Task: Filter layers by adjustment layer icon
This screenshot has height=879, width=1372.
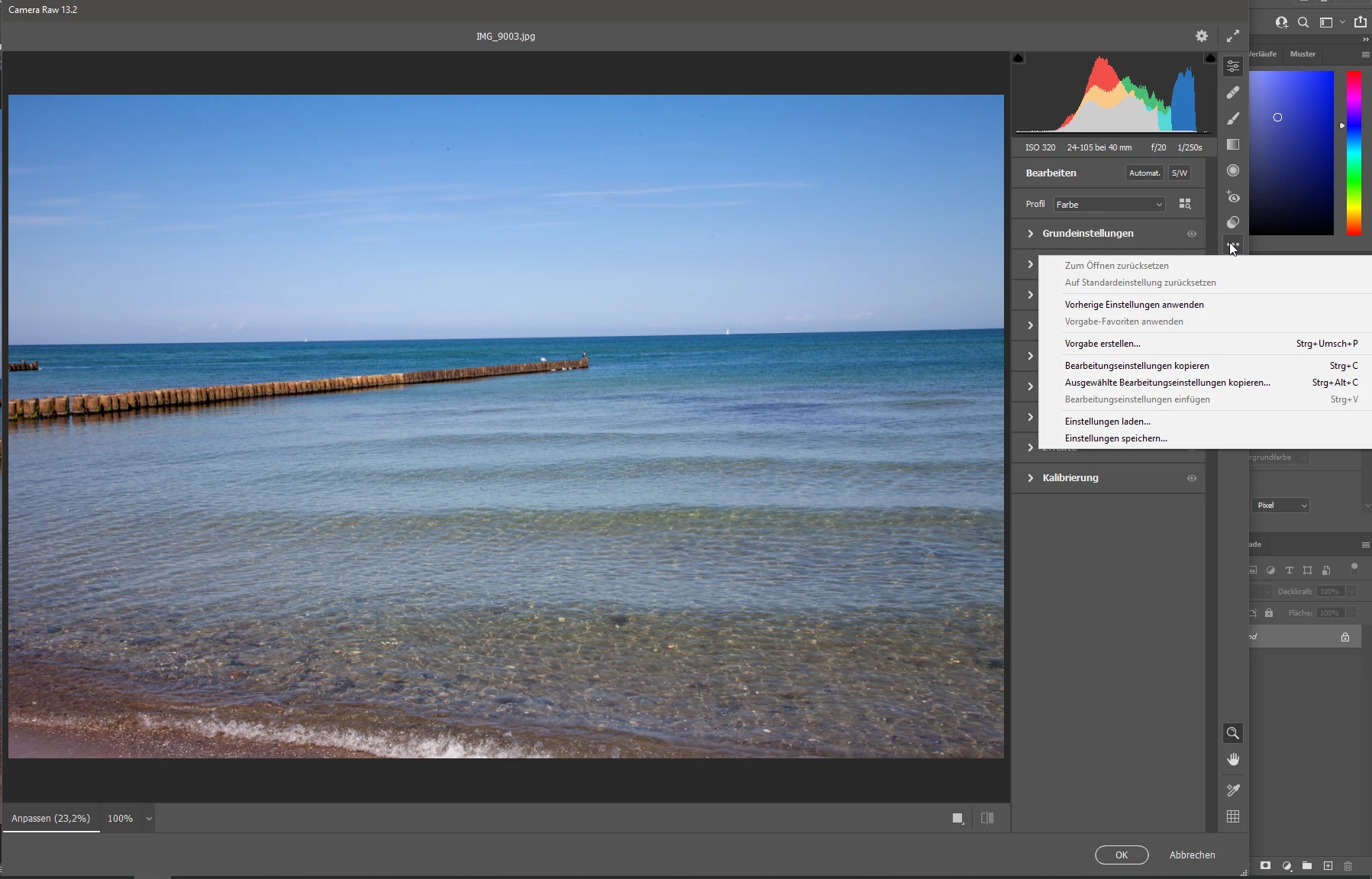Action: (x=1271, y=570)
